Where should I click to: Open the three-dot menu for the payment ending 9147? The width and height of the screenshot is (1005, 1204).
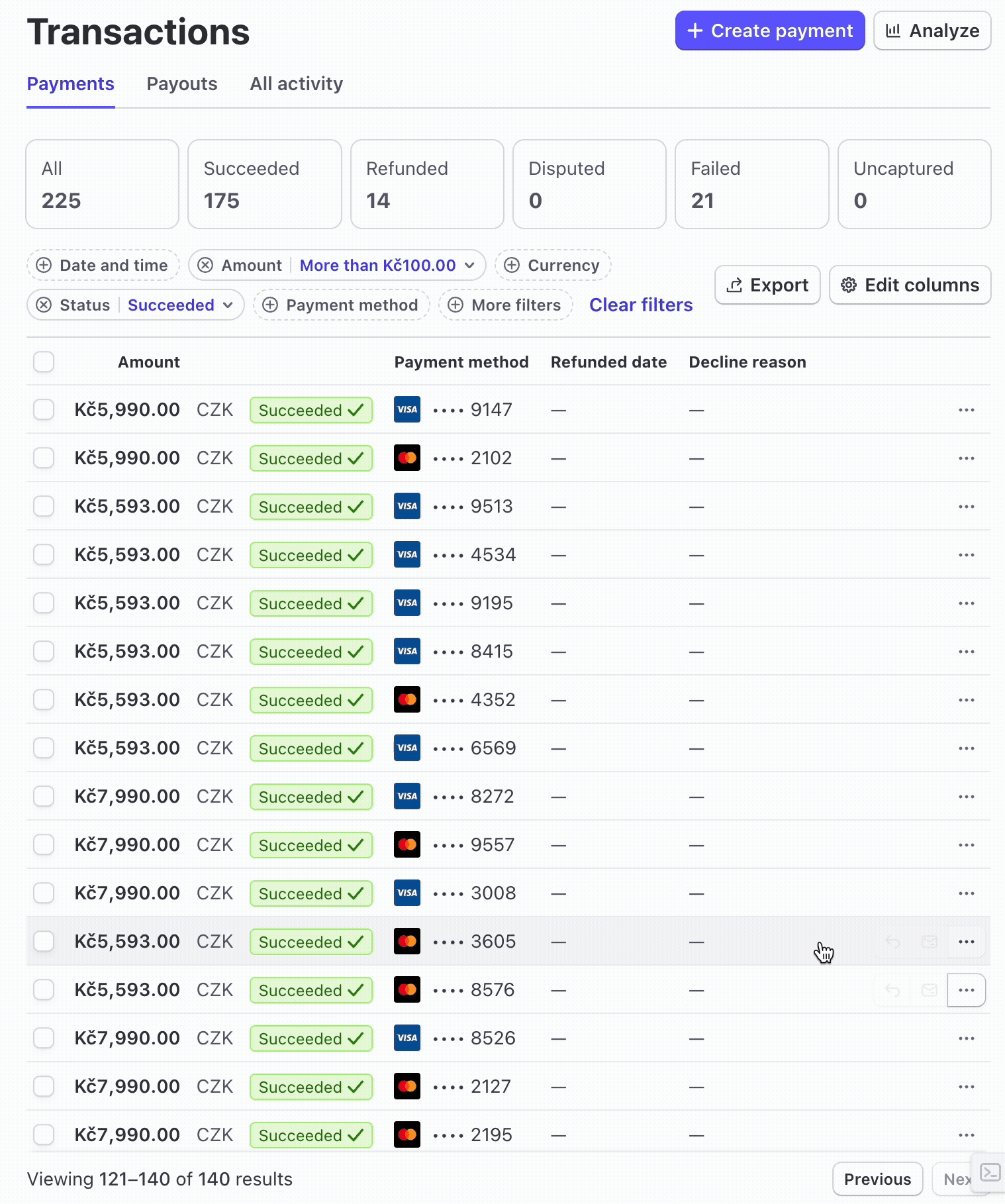(967, 410)
